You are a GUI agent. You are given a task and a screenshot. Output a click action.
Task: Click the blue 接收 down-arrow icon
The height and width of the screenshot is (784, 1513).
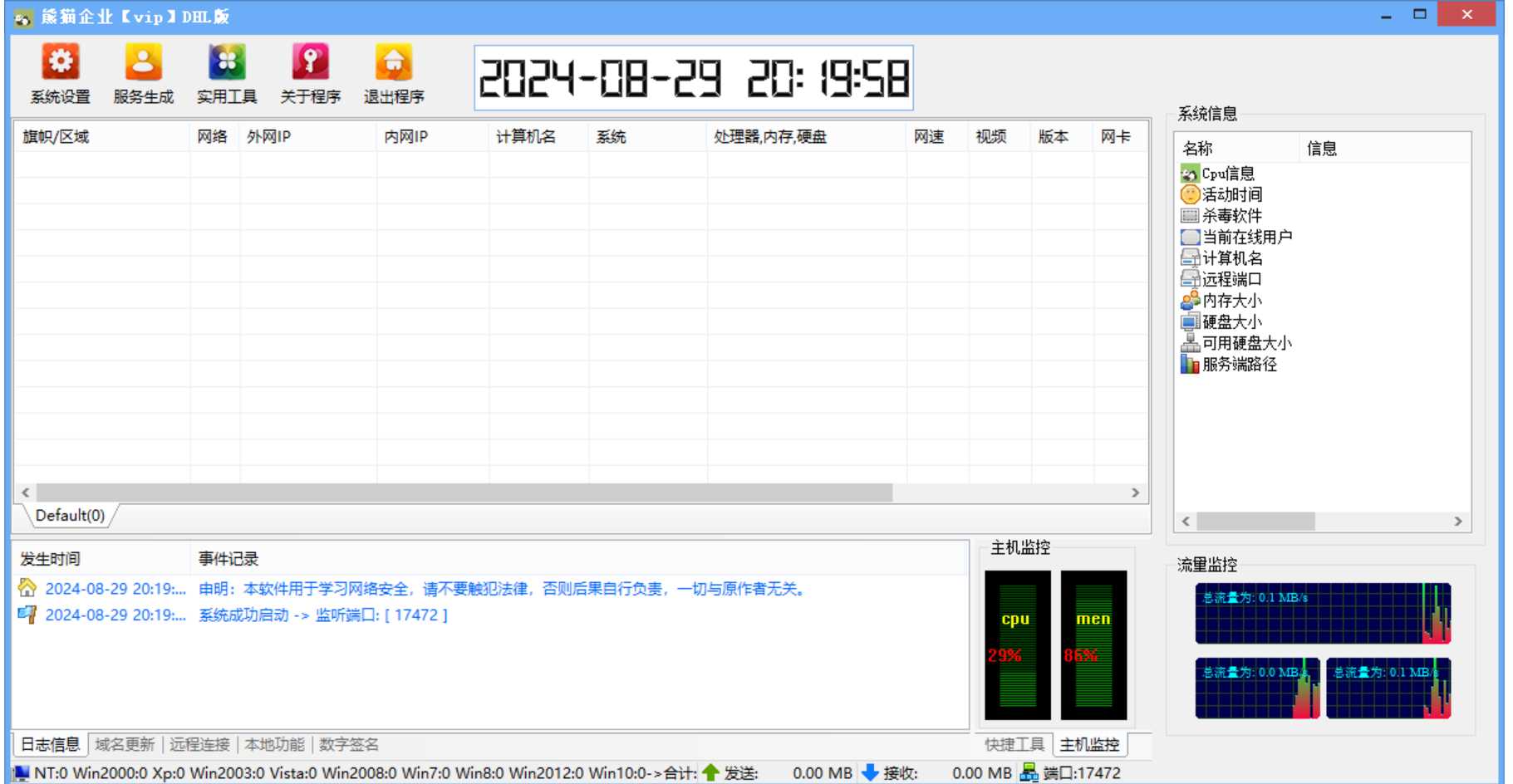tap(870, 772)
